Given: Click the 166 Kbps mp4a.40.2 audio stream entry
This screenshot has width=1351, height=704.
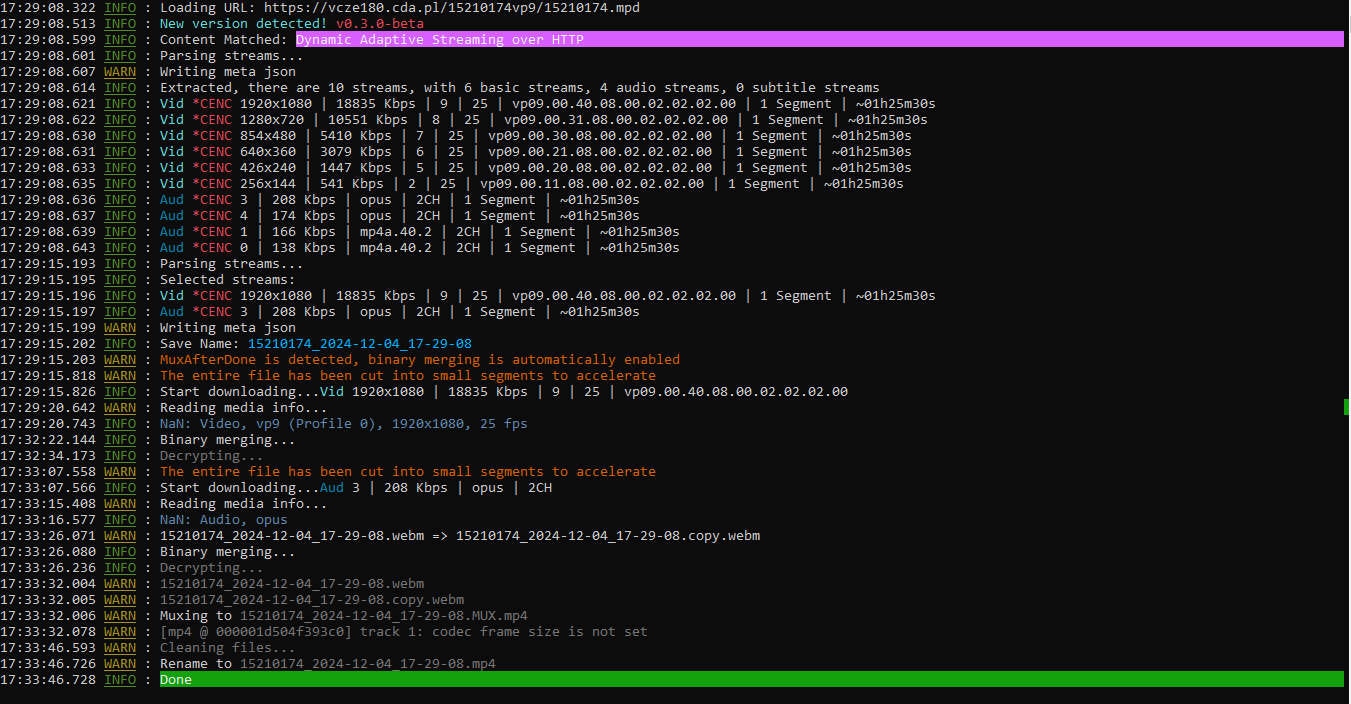Looking at the screenshot, I should coord(420,232).
